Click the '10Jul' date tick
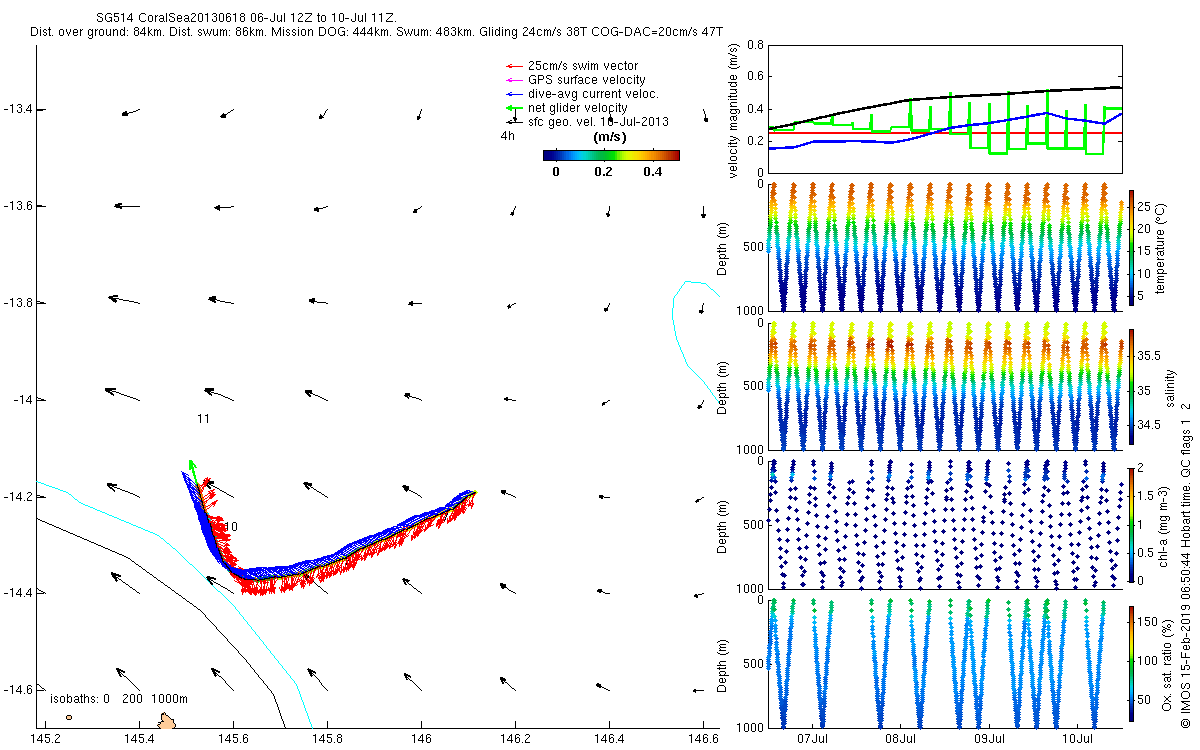The height and width of the screenshot is (750, 1200). click(x=1077, y=739)
